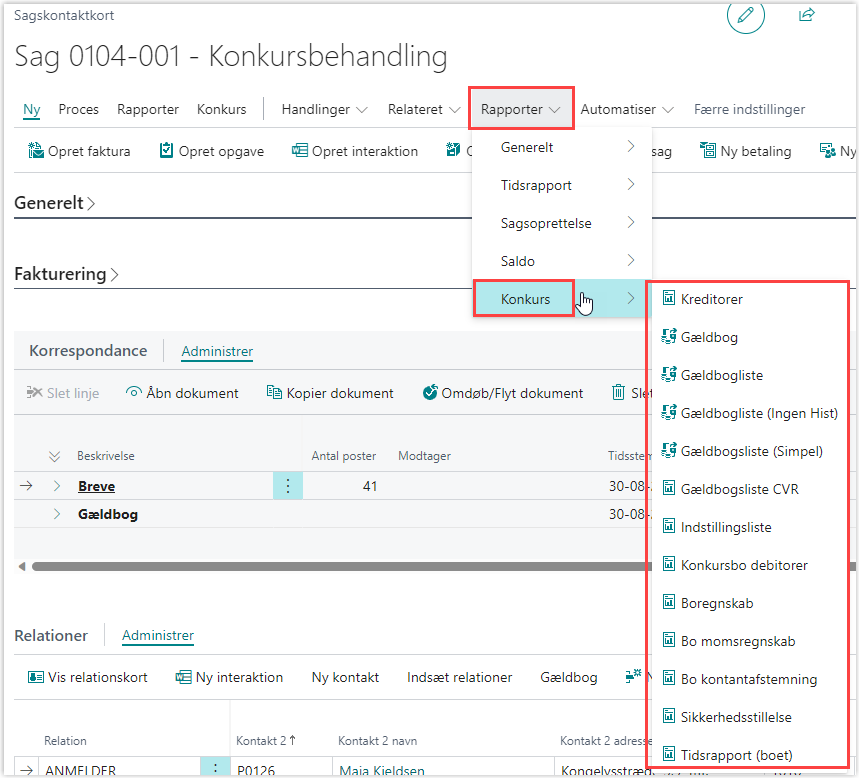Open the Handlinger dropdown menu

pyautogui.click(x=324, y=109)
